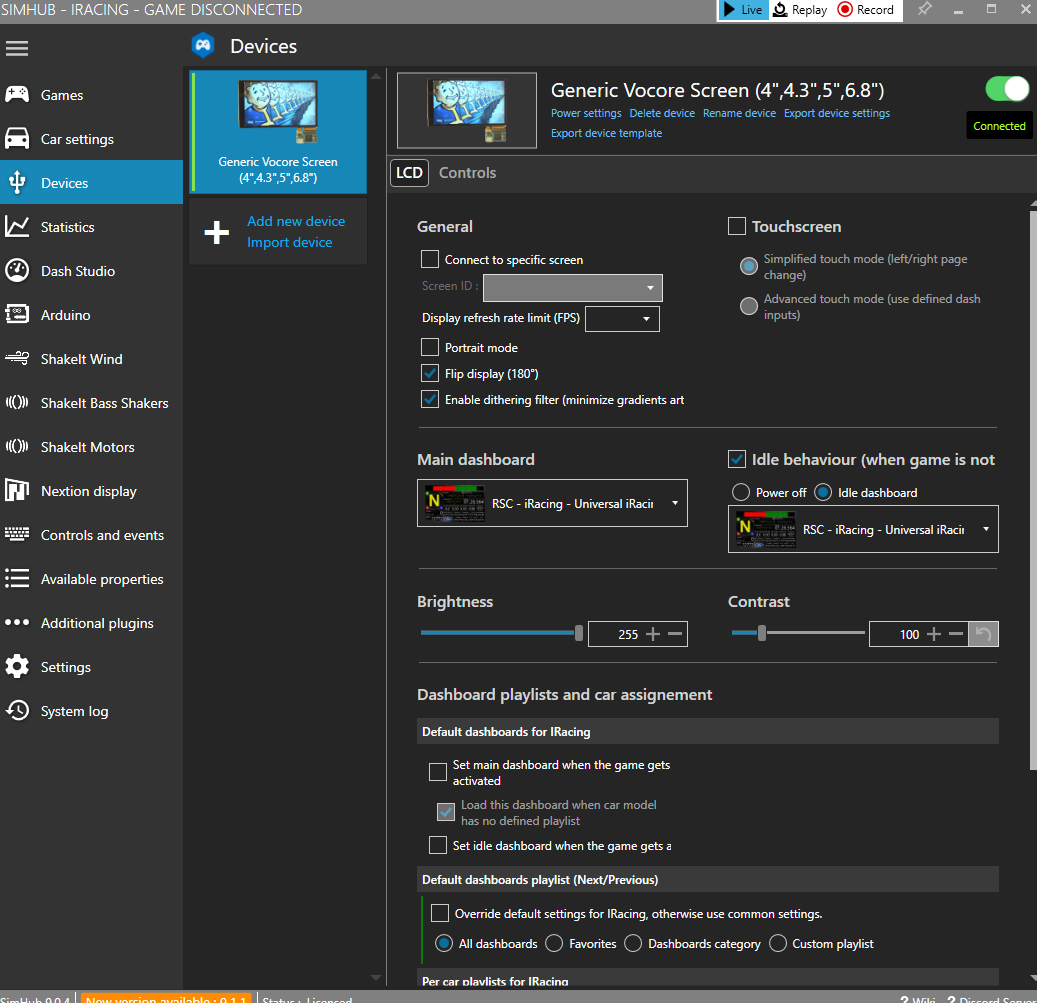This screenshot has width=1037, height=1003.
Task: Click the Add new device link
Action: pyautogui.click(x=296, y=221)
